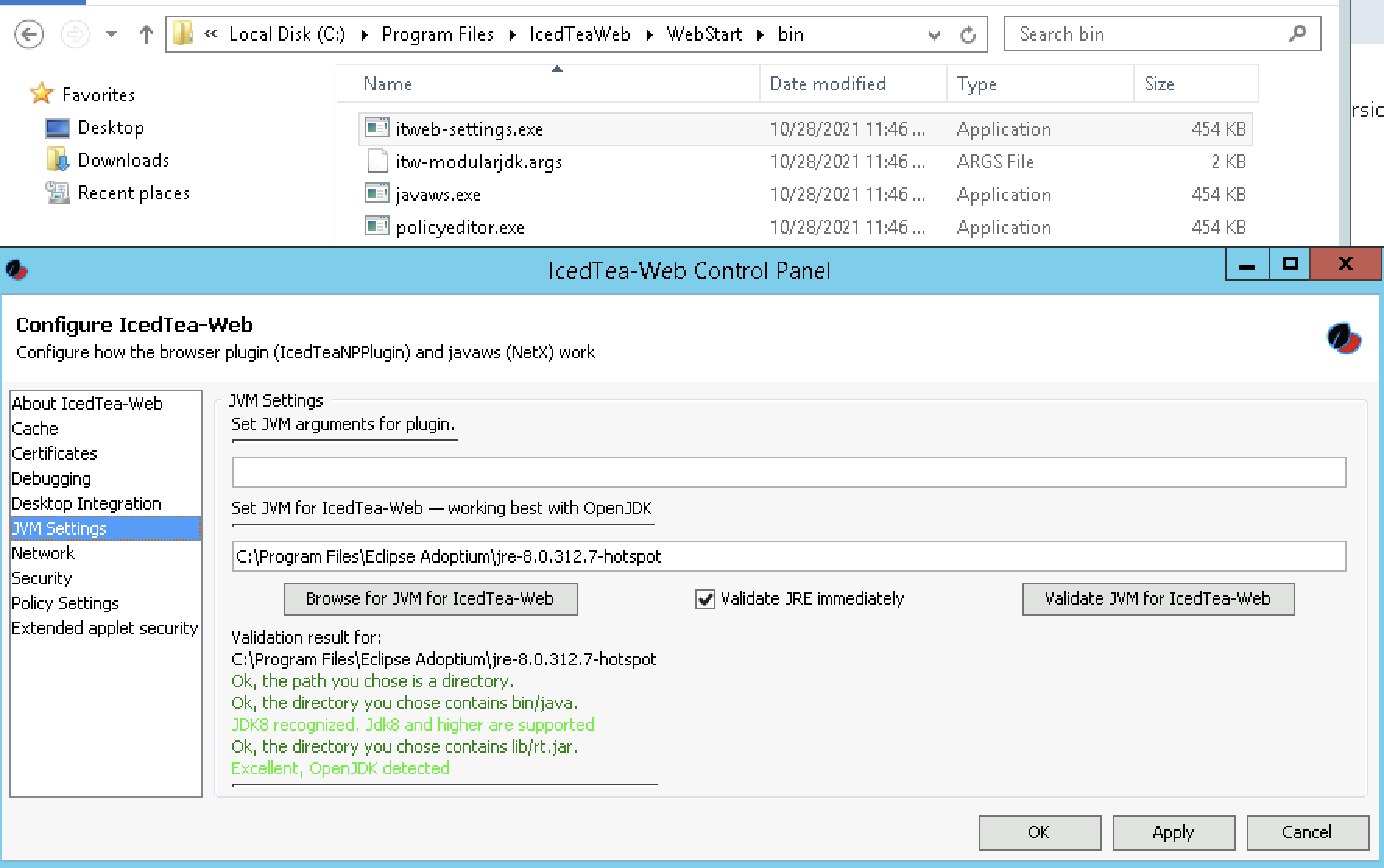This screenshot has width=1384, height=868.
Task: Click the policyeditor.exe file icon
Action: pyautogui.click(x=377, y=226)
